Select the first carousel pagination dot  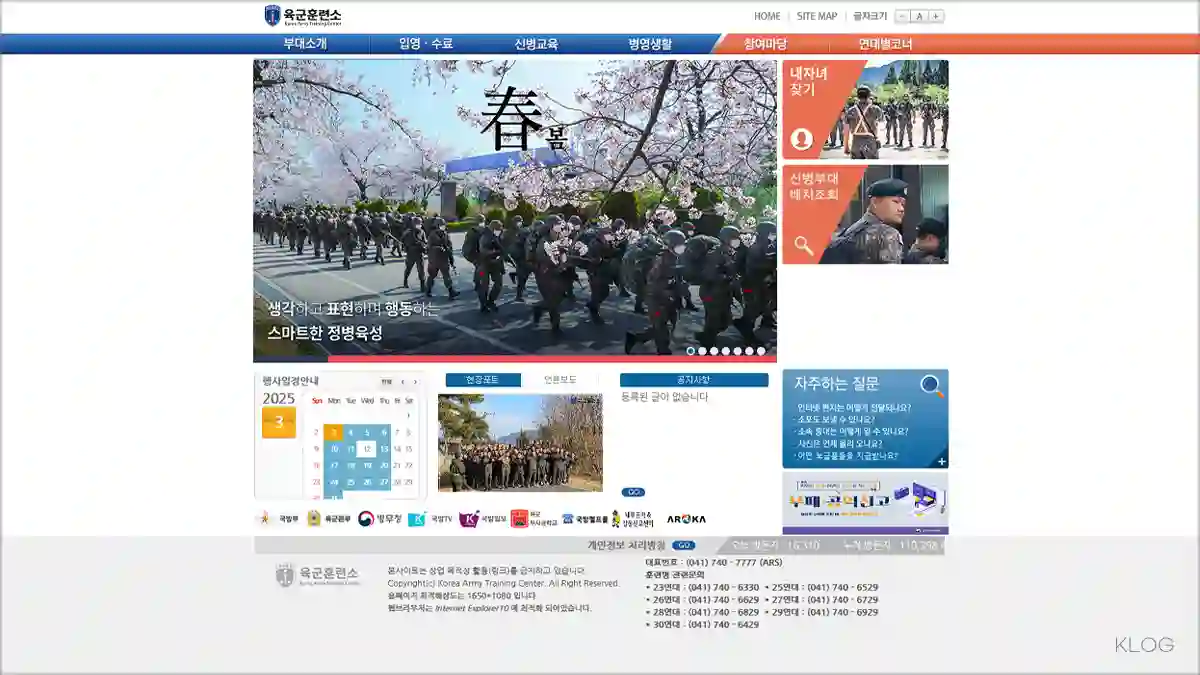691,350
